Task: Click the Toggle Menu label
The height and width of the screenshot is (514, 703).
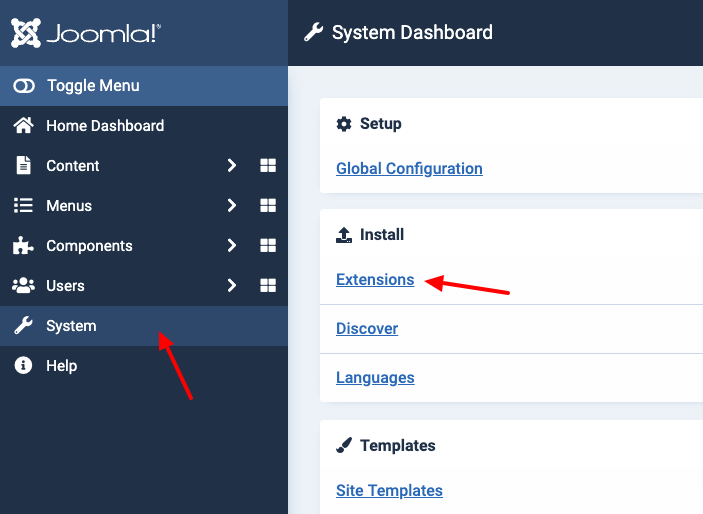Action: 93,86
